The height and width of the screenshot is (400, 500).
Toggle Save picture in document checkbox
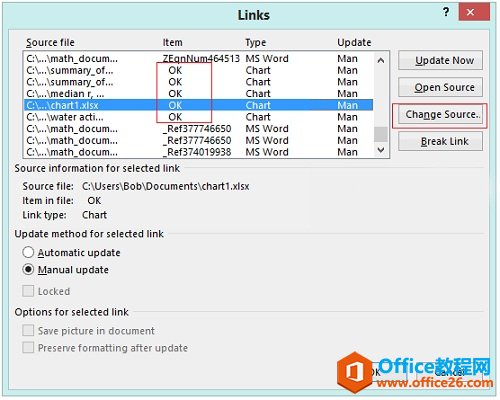(x=28, y=330)
